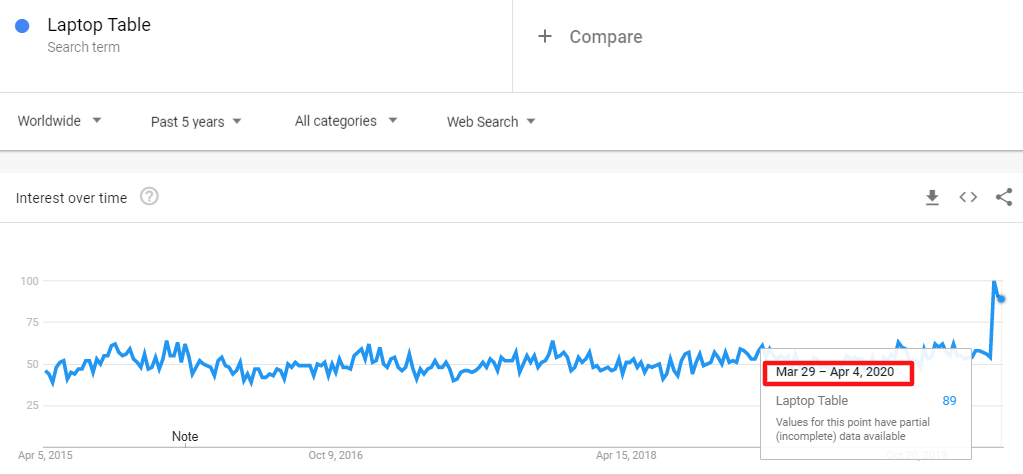The height and width of the screenshot is (474, 1023).
Task: Click the Note marker on the chart
Action: click(x=185, y=437)
